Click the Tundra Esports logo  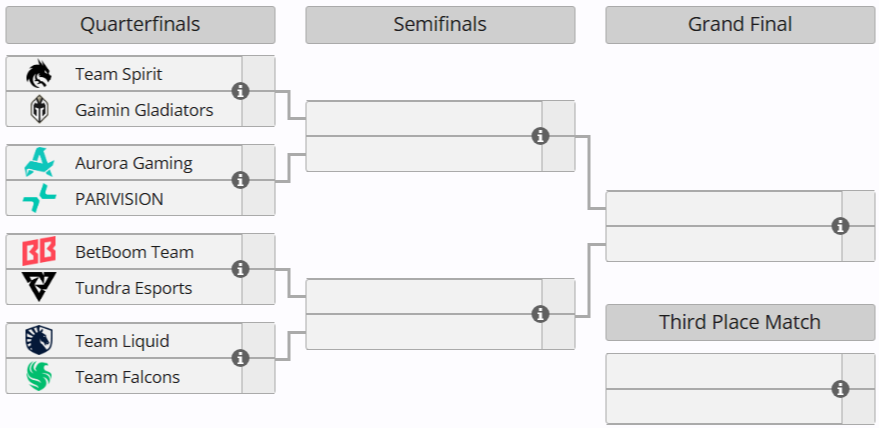(x=39, y=288)
